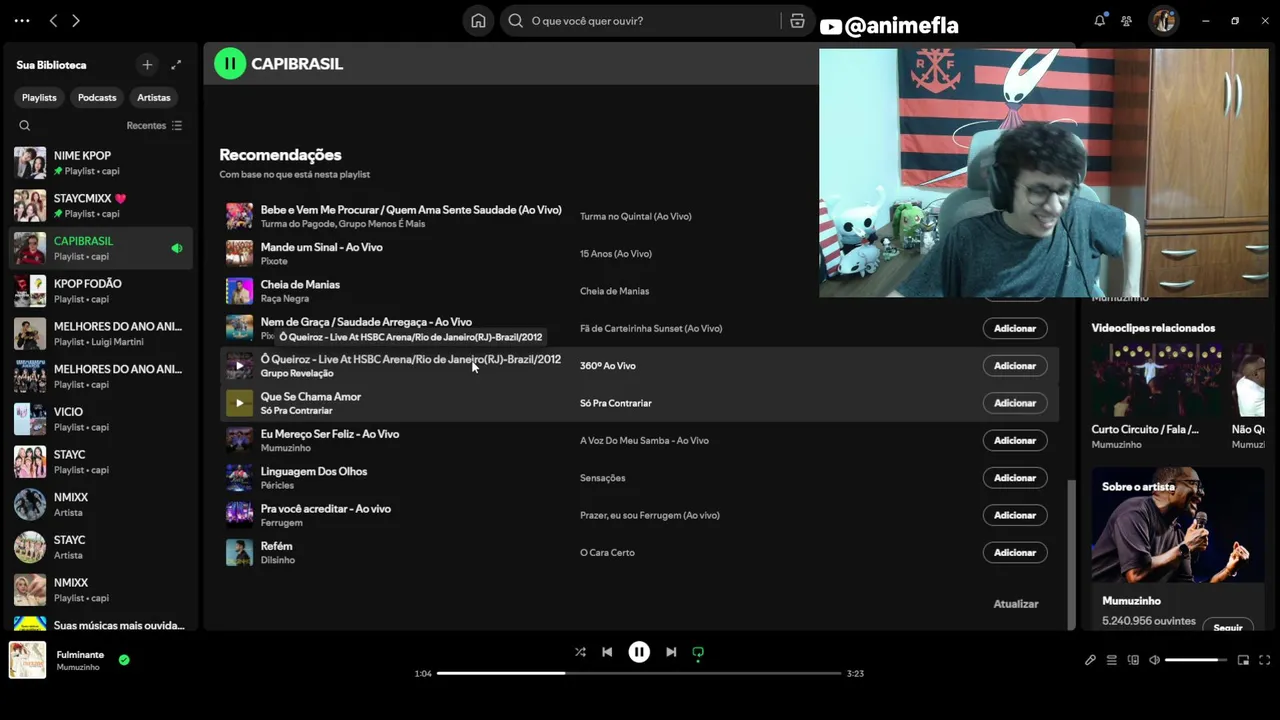Open the miniplayer
The image size is (1280, 720).
pos(1243,660)
